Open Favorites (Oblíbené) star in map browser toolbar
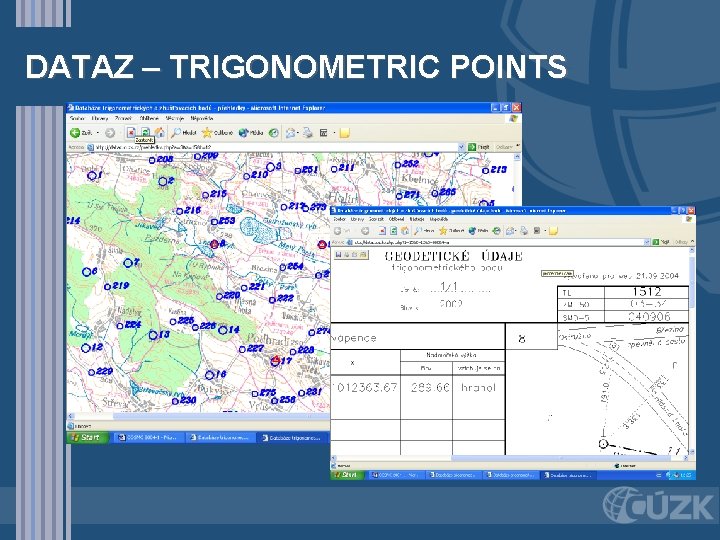The width and height of the screenshot is (720, 540). [218, 133]
